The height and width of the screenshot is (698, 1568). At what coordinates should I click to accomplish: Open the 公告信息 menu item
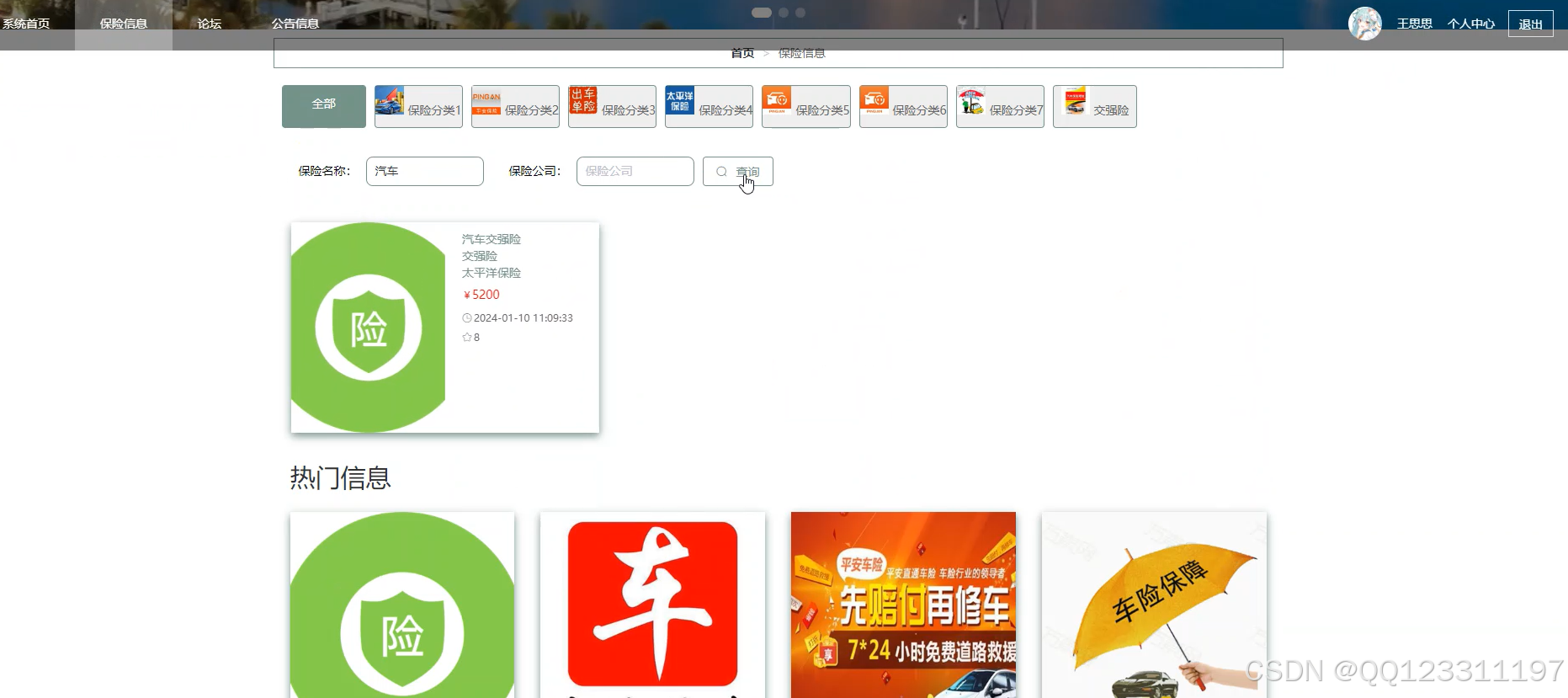tap(295, 24)
